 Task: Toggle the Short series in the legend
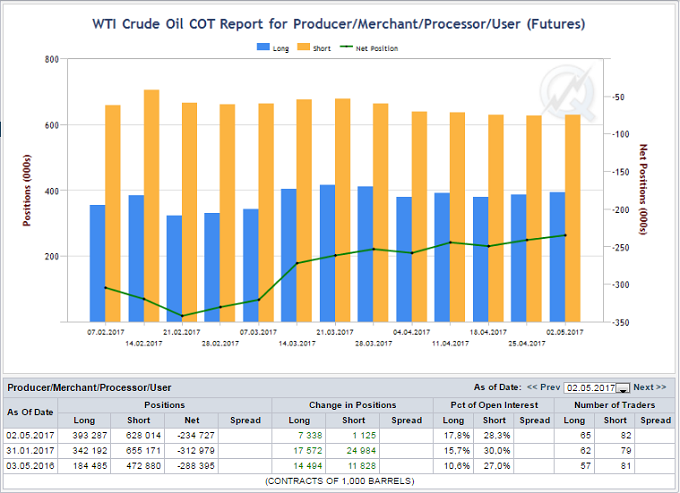318,47
